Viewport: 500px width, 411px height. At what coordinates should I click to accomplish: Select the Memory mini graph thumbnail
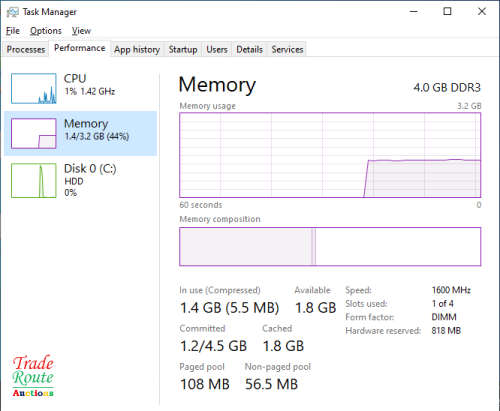(34, 133)
